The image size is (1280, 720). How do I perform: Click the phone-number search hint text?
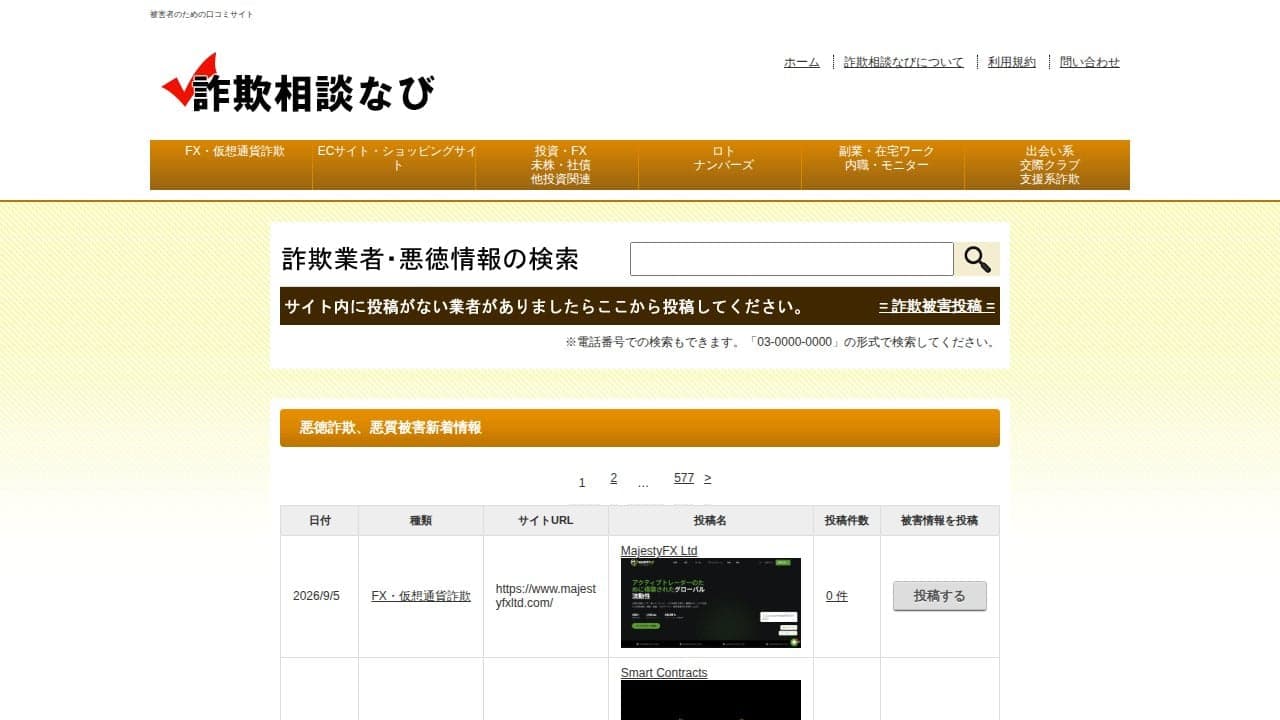coord(780,342)
